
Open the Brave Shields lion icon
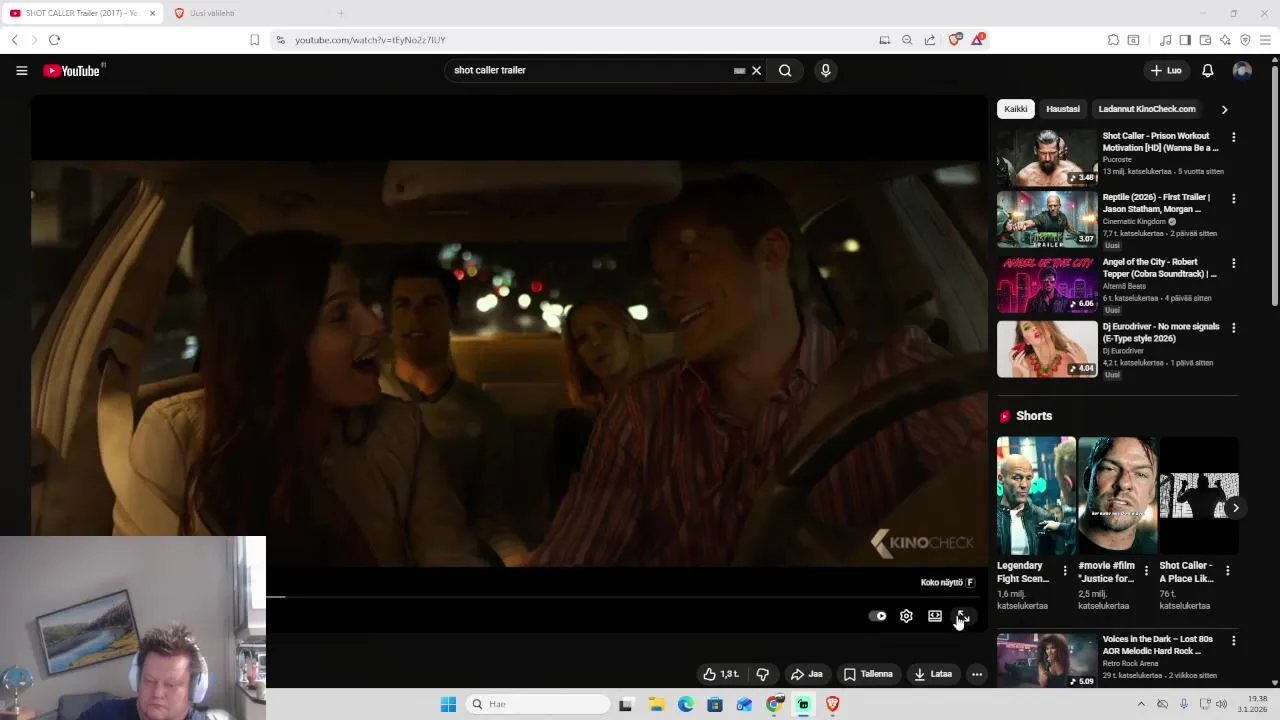coord(954,40)
